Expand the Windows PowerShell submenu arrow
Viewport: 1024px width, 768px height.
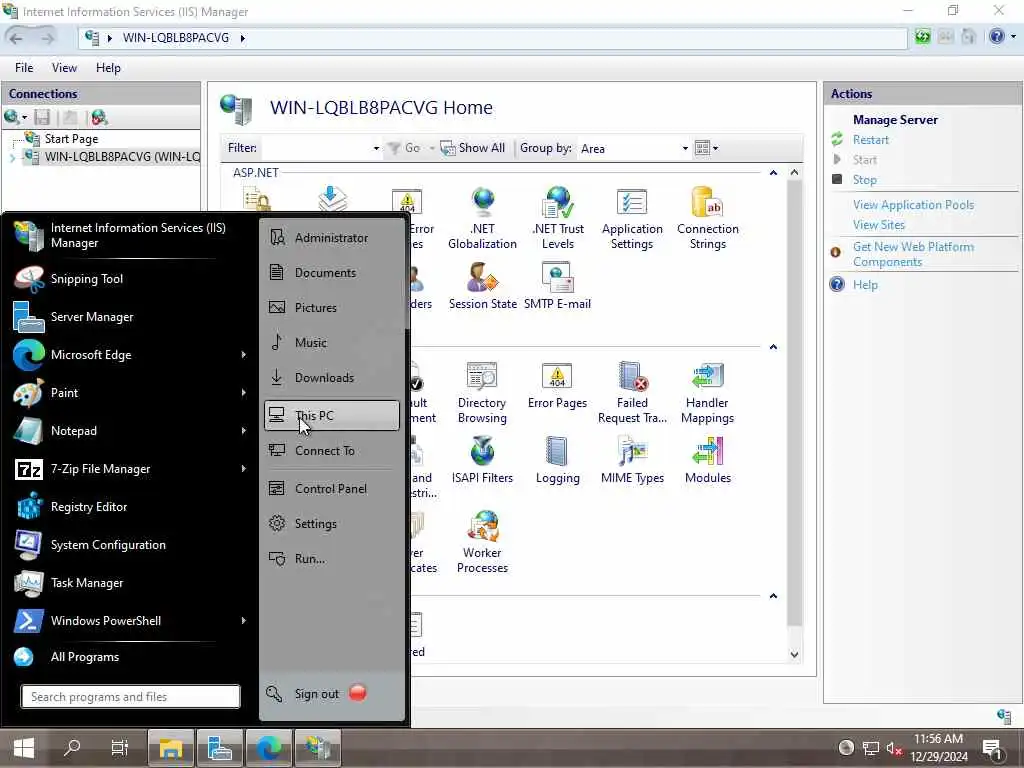[x=244, y=620]
